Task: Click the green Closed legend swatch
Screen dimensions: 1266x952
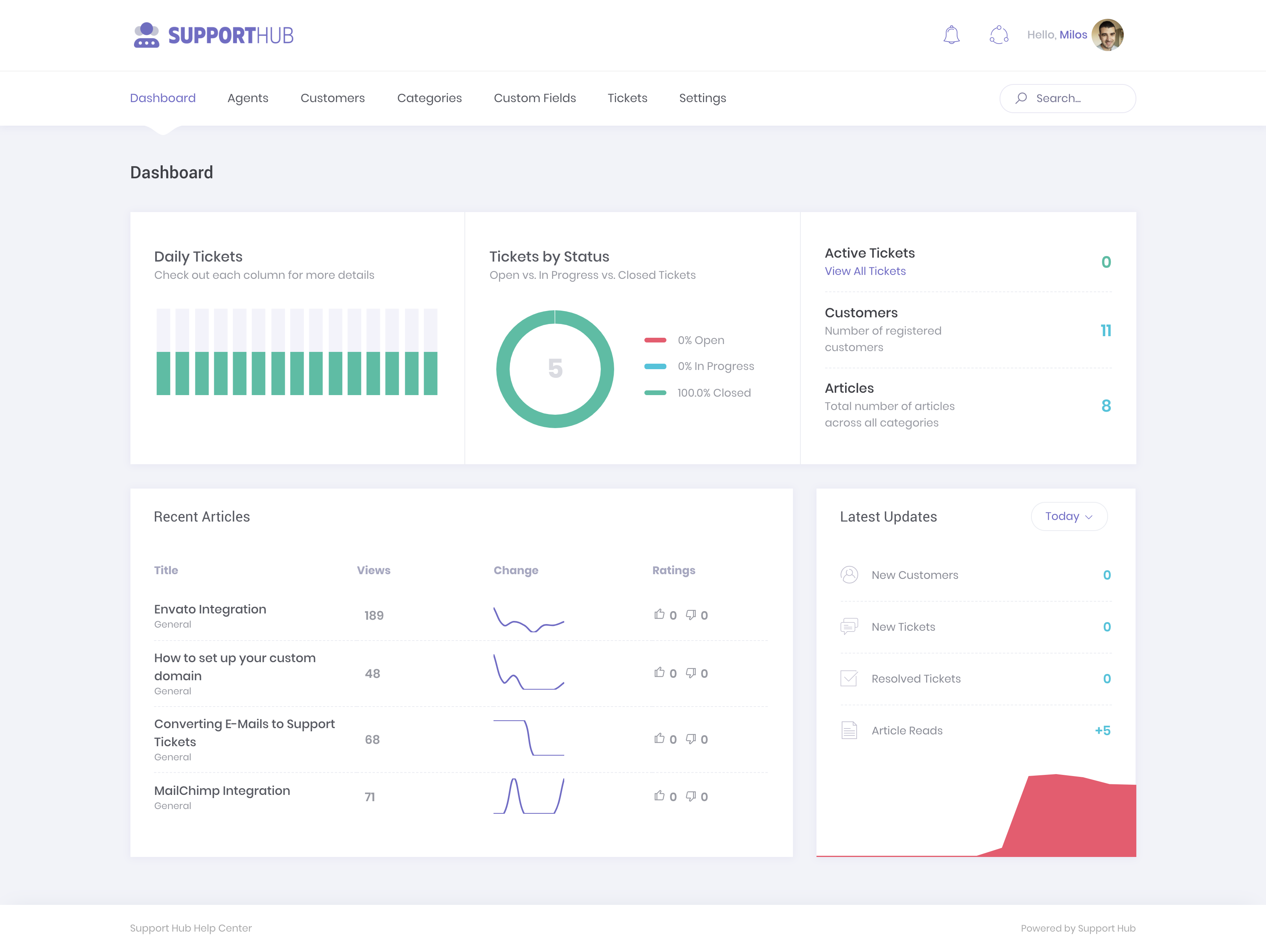Action: coord(655,392)
